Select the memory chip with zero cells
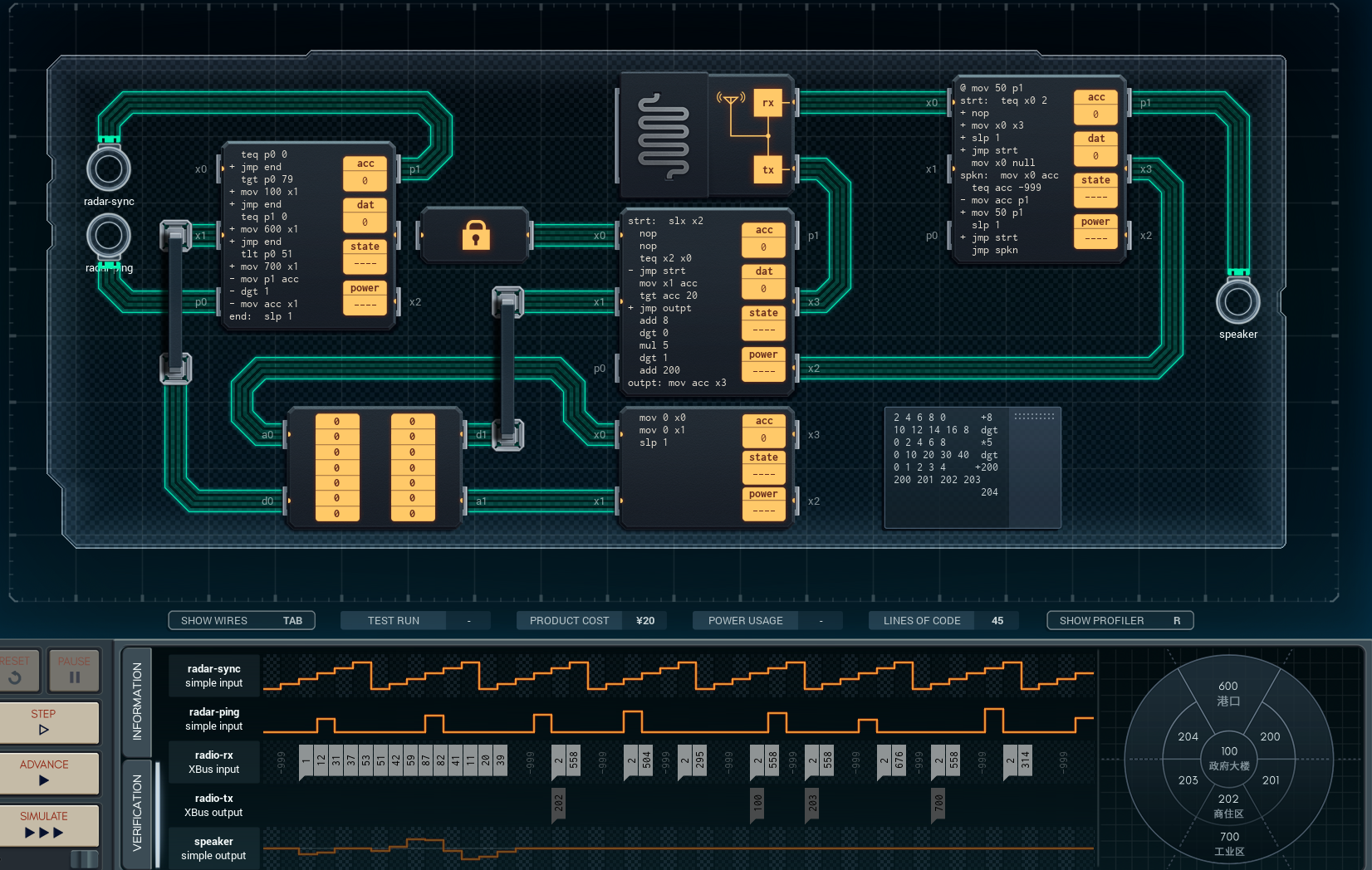Viewport: 1372px width, 870px height. [374, 467]
